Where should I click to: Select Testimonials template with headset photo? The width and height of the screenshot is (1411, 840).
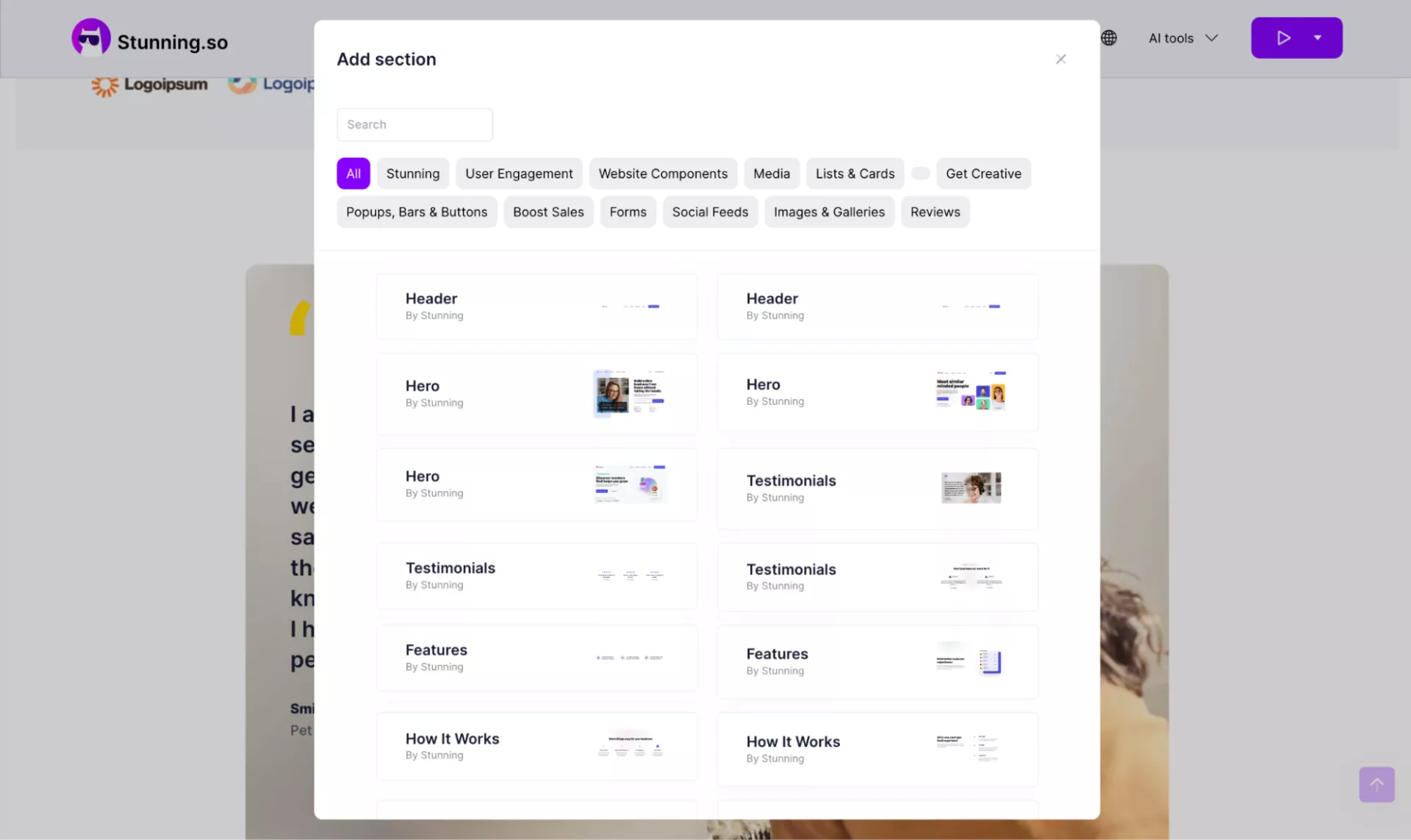tap(877, 488)
